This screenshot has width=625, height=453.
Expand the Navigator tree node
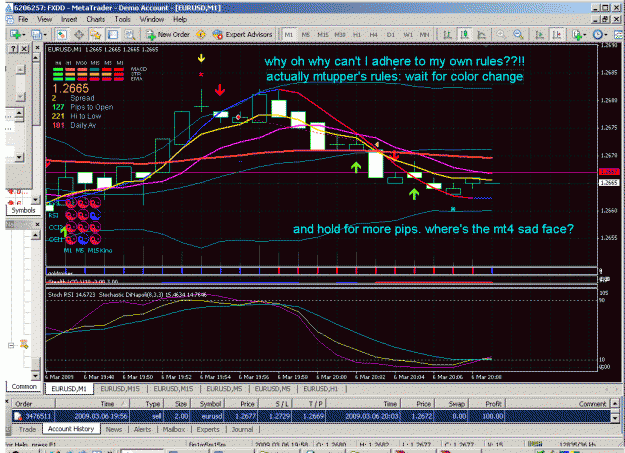[11, 345]
